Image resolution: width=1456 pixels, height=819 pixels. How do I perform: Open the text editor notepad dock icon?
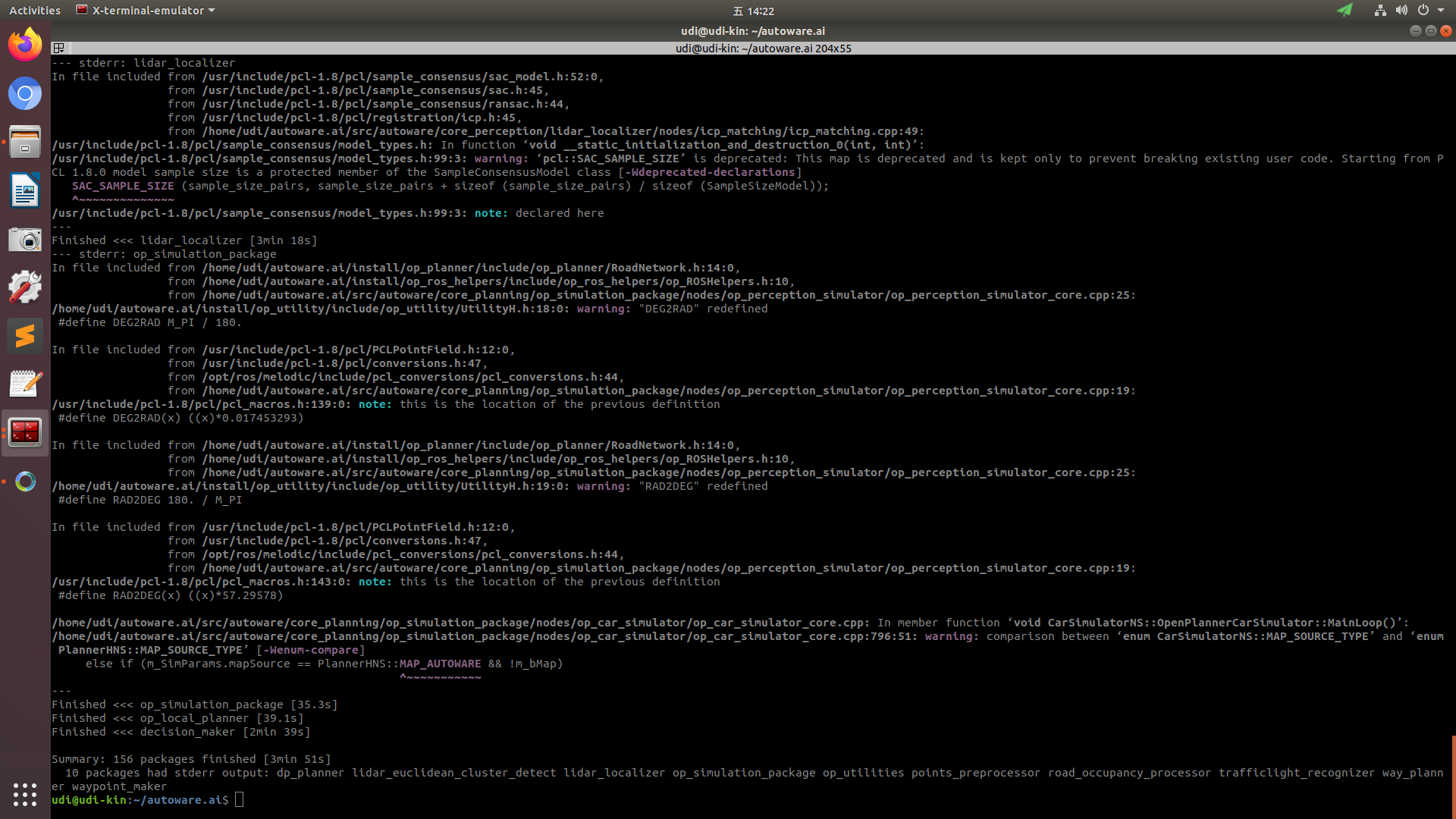coord(25,384)
